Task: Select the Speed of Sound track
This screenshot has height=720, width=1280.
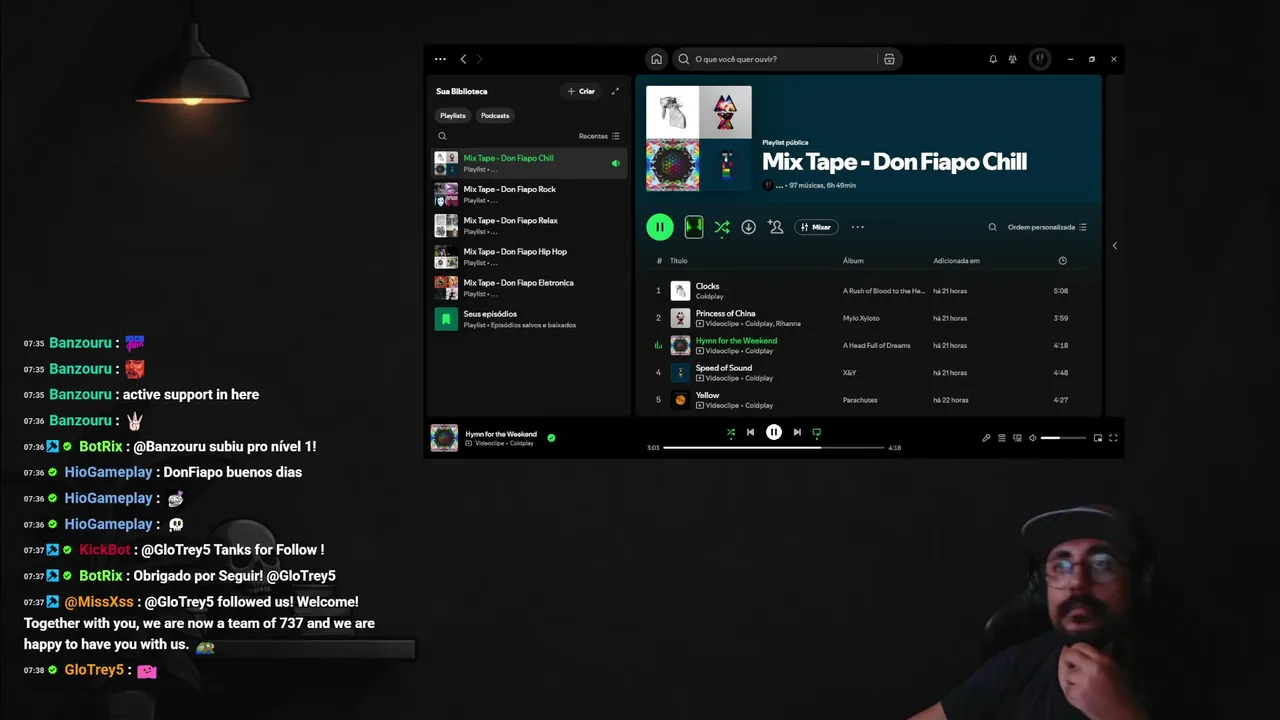Action: point(867,372)
